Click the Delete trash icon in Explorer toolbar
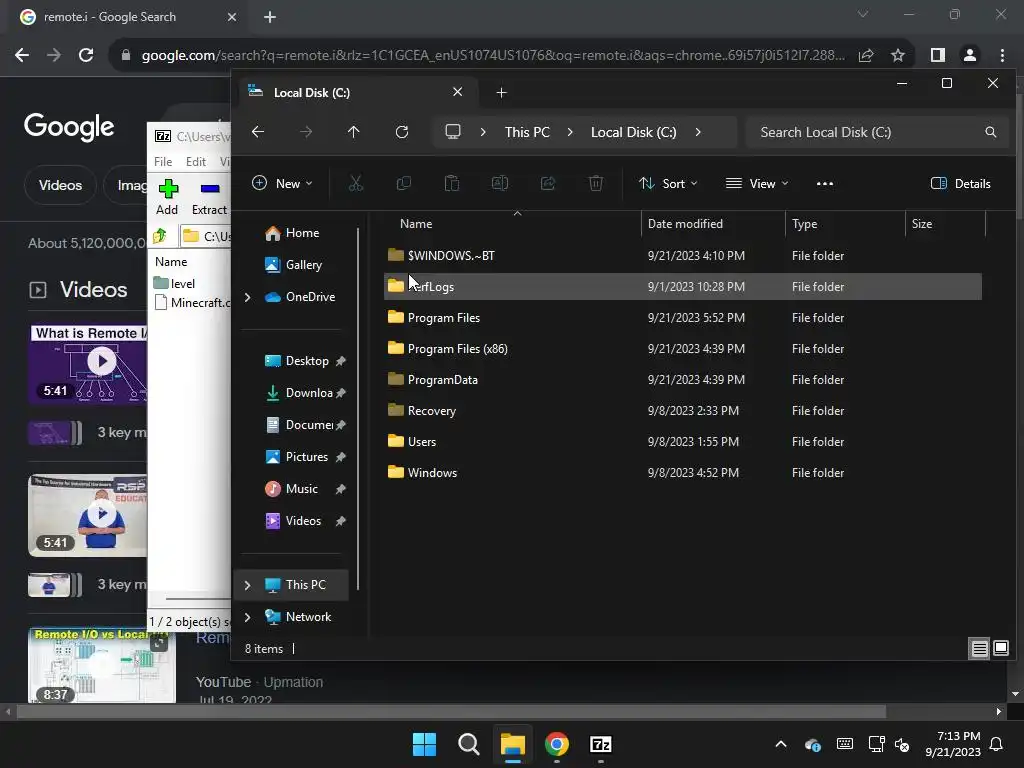1024x768 pixels. [596, 184]
